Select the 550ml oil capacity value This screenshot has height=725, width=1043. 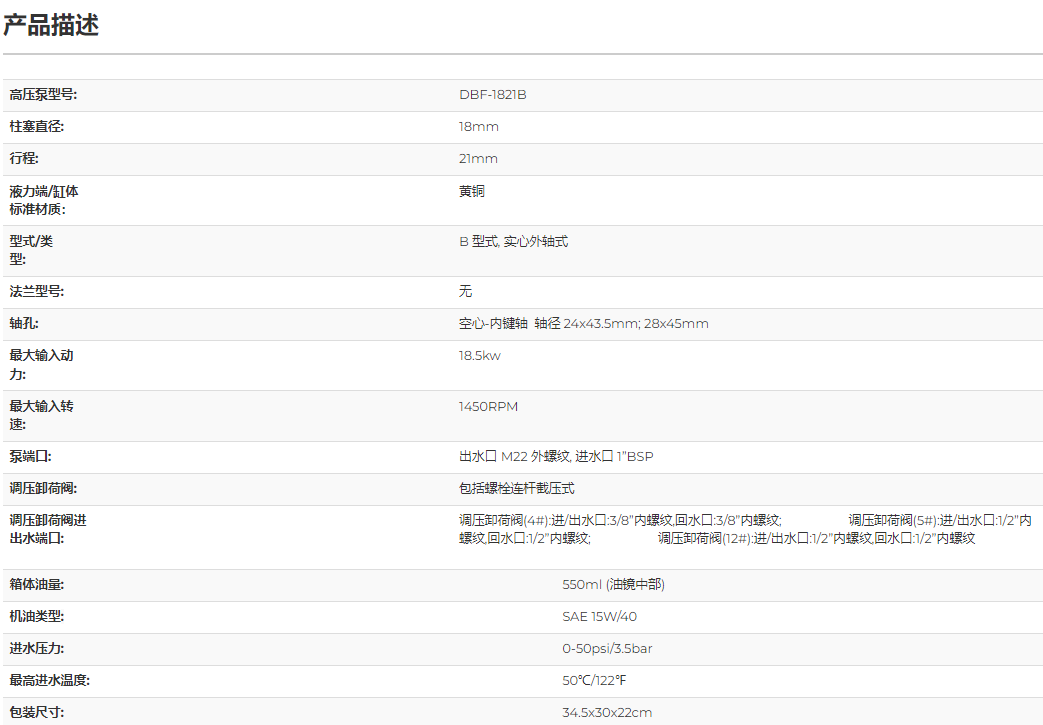(613, 585)
